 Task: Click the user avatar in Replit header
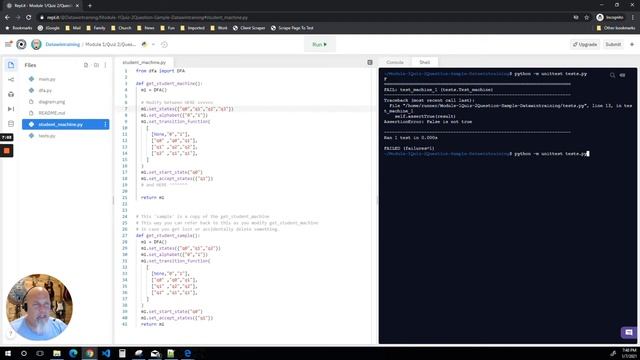tap(36, 44)
